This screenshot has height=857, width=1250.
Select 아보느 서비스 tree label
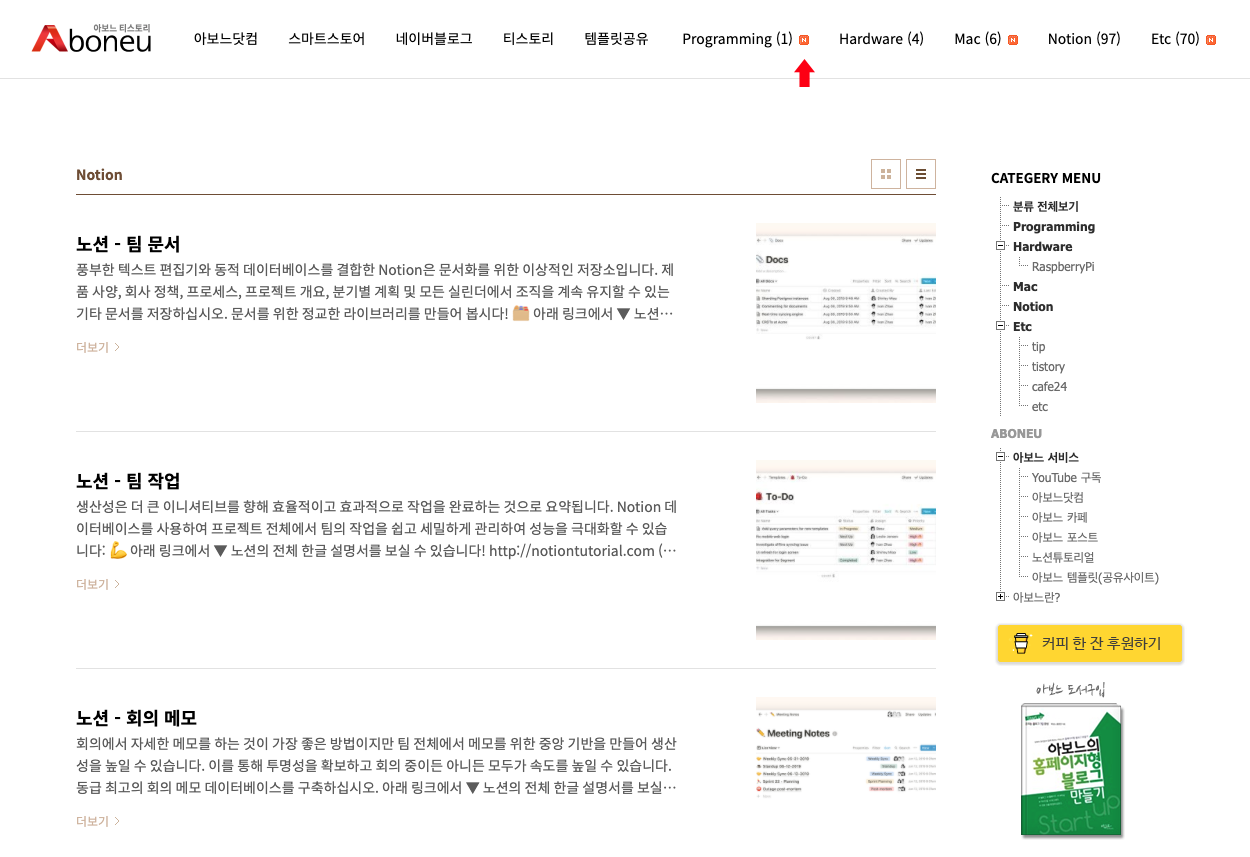pos(1046,457)
